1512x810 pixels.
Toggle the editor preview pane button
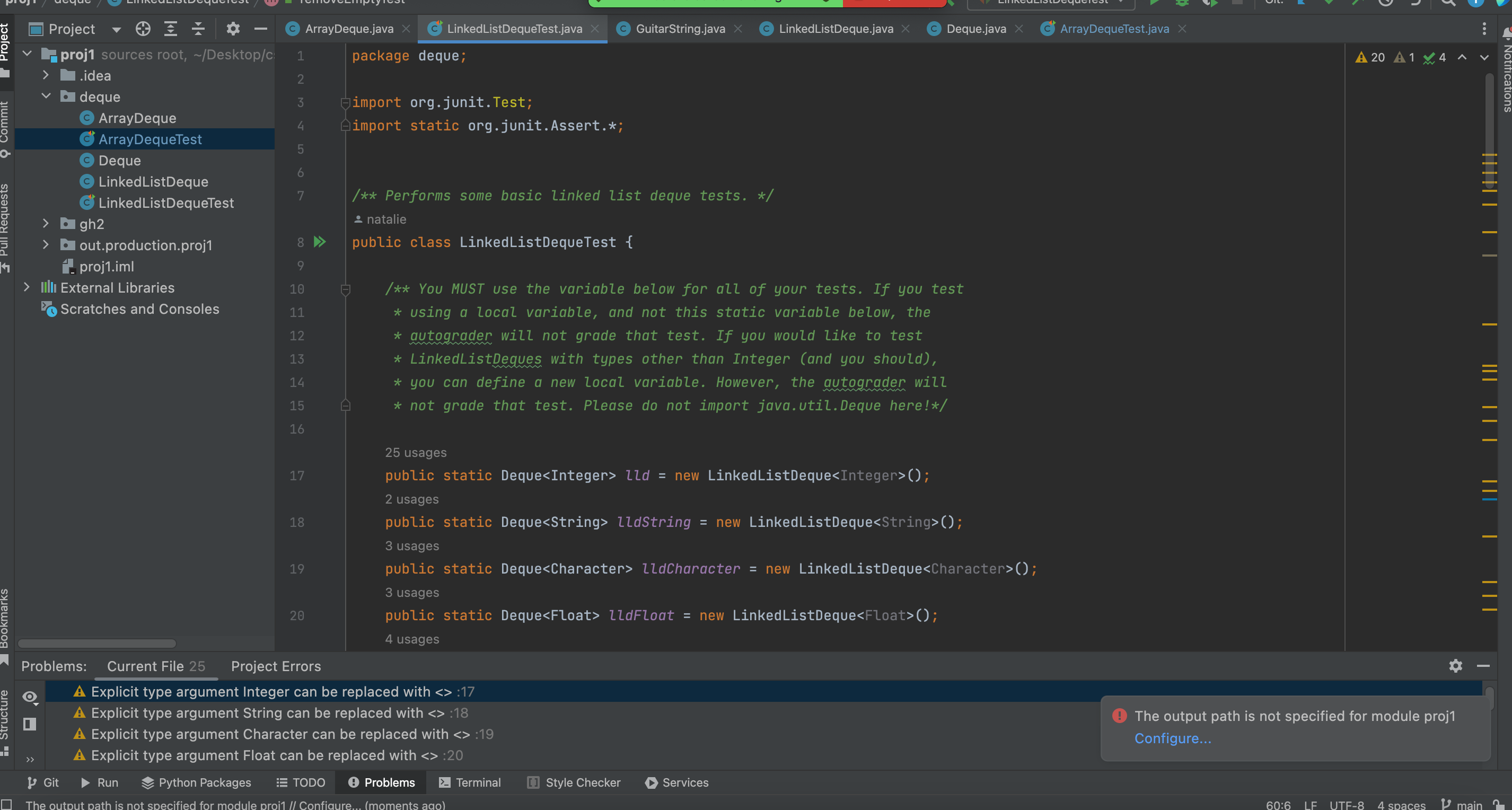pyautogui.click(x=29, y=724)
